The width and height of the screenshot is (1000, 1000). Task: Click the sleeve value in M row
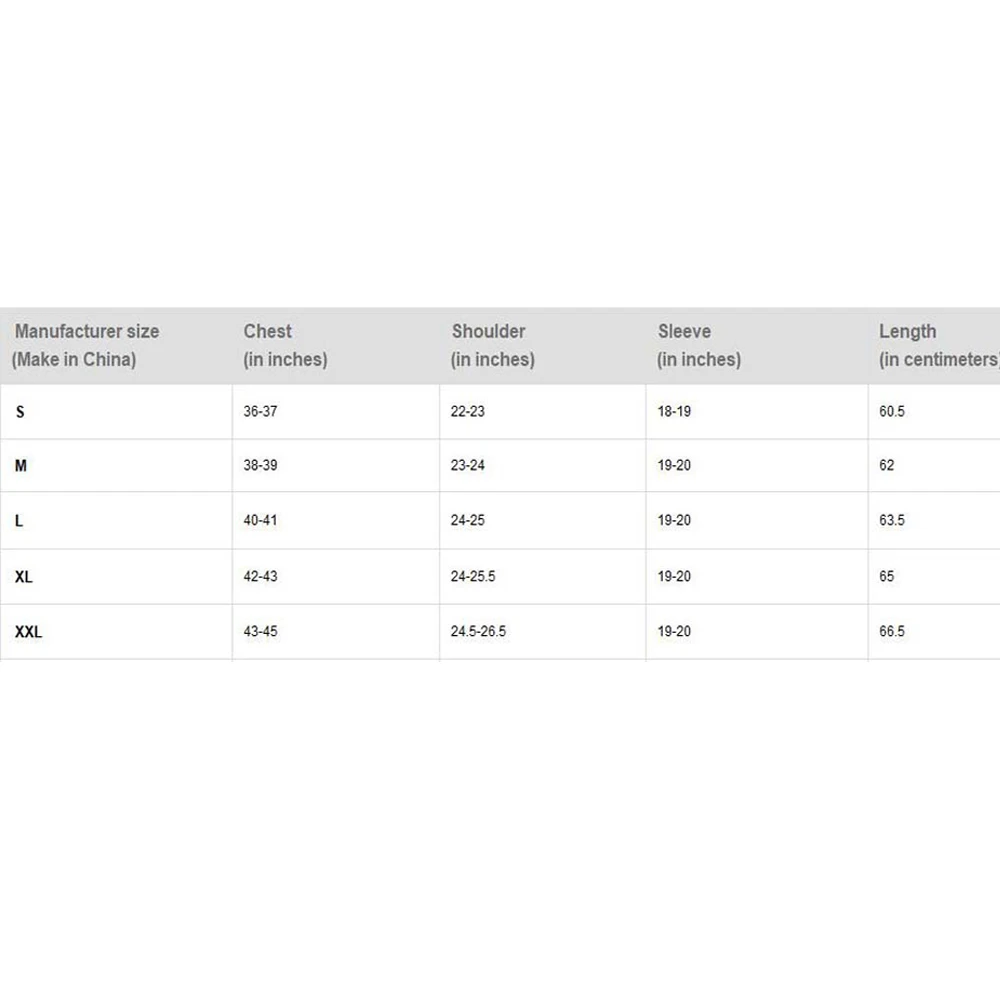(x=674, y=466)
